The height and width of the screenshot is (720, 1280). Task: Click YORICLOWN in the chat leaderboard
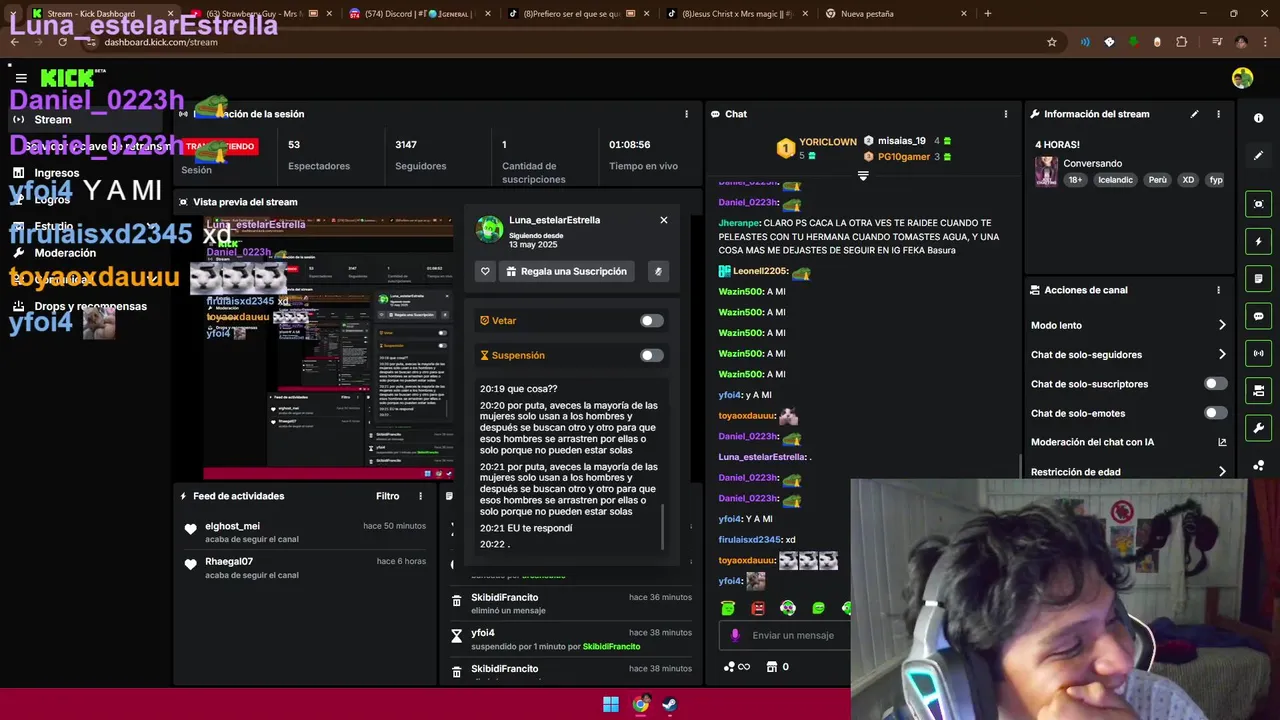pos(828,142)
